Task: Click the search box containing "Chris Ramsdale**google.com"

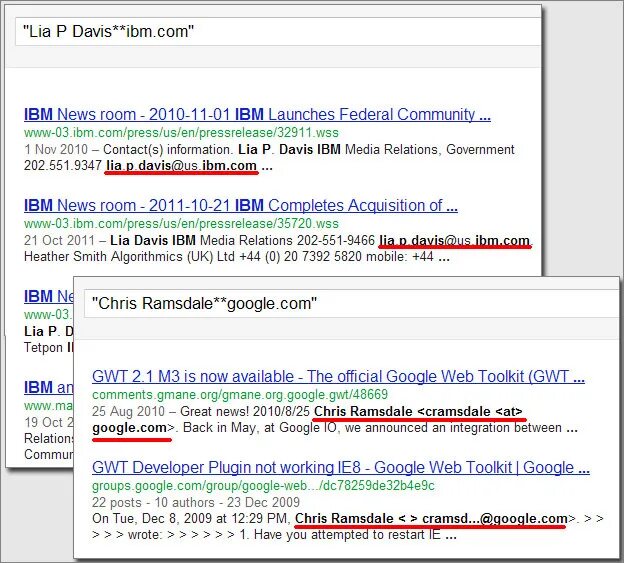Action: [351, 304]
